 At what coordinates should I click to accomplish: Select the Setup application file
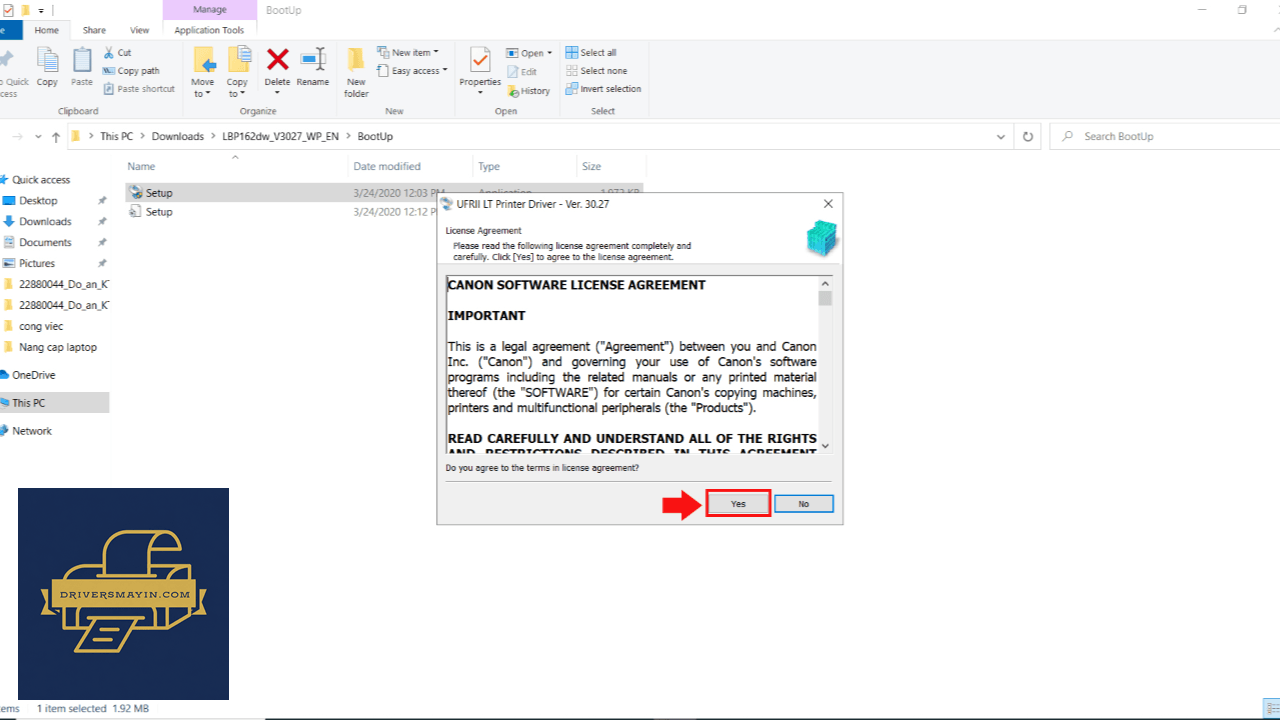pyautogui.click(x=159, y=193)
